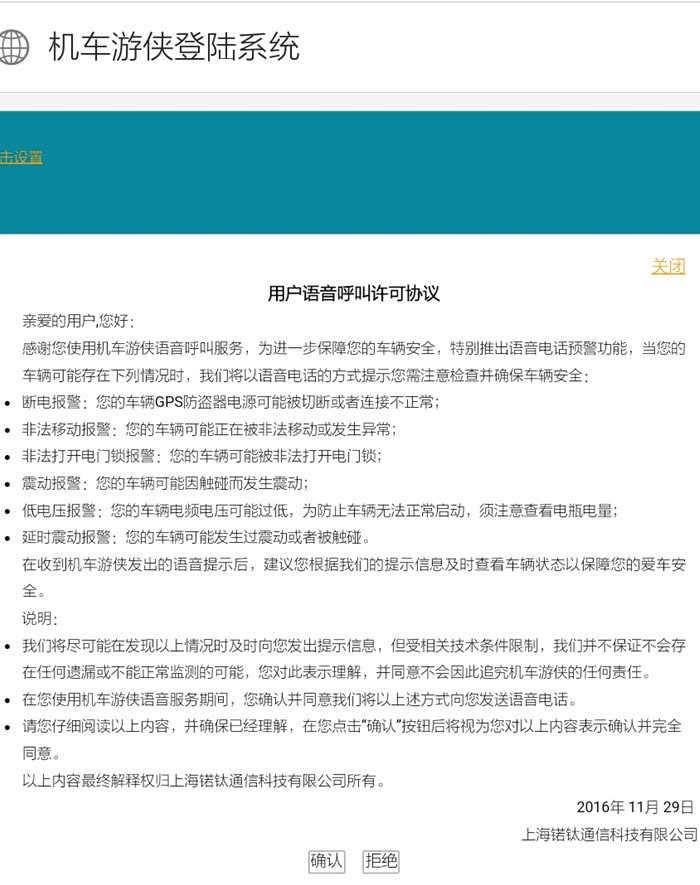Click the company signature below the date

pyautogui.click(x=609, y=834)
